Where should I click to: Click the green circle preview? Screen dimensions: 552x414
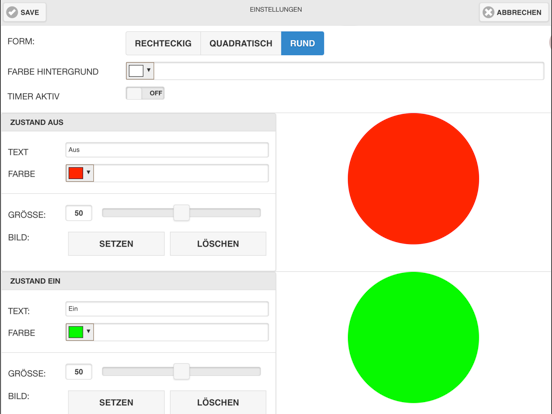pos(413,337)
